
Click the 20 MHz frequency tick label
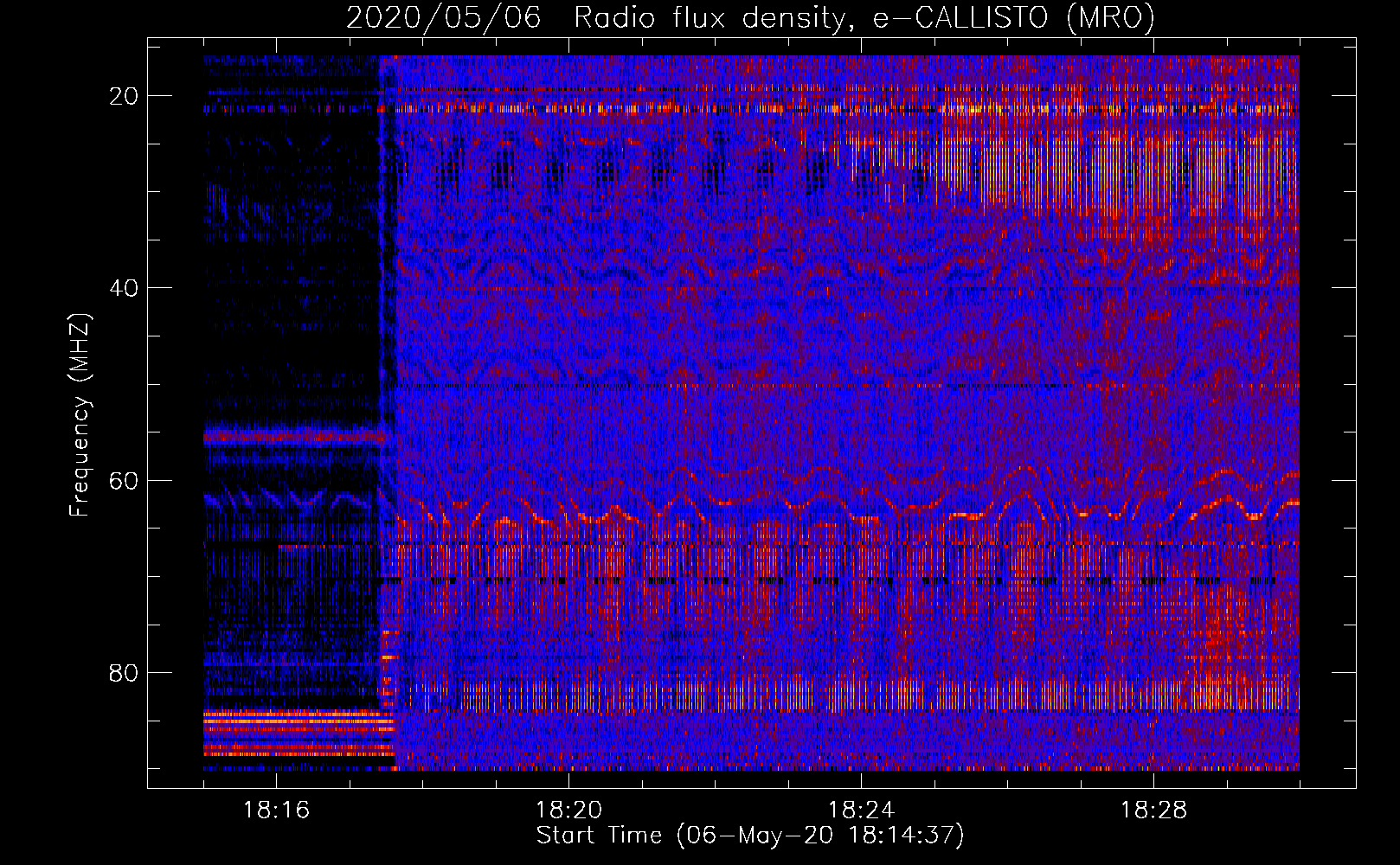(x=125, y=96)
